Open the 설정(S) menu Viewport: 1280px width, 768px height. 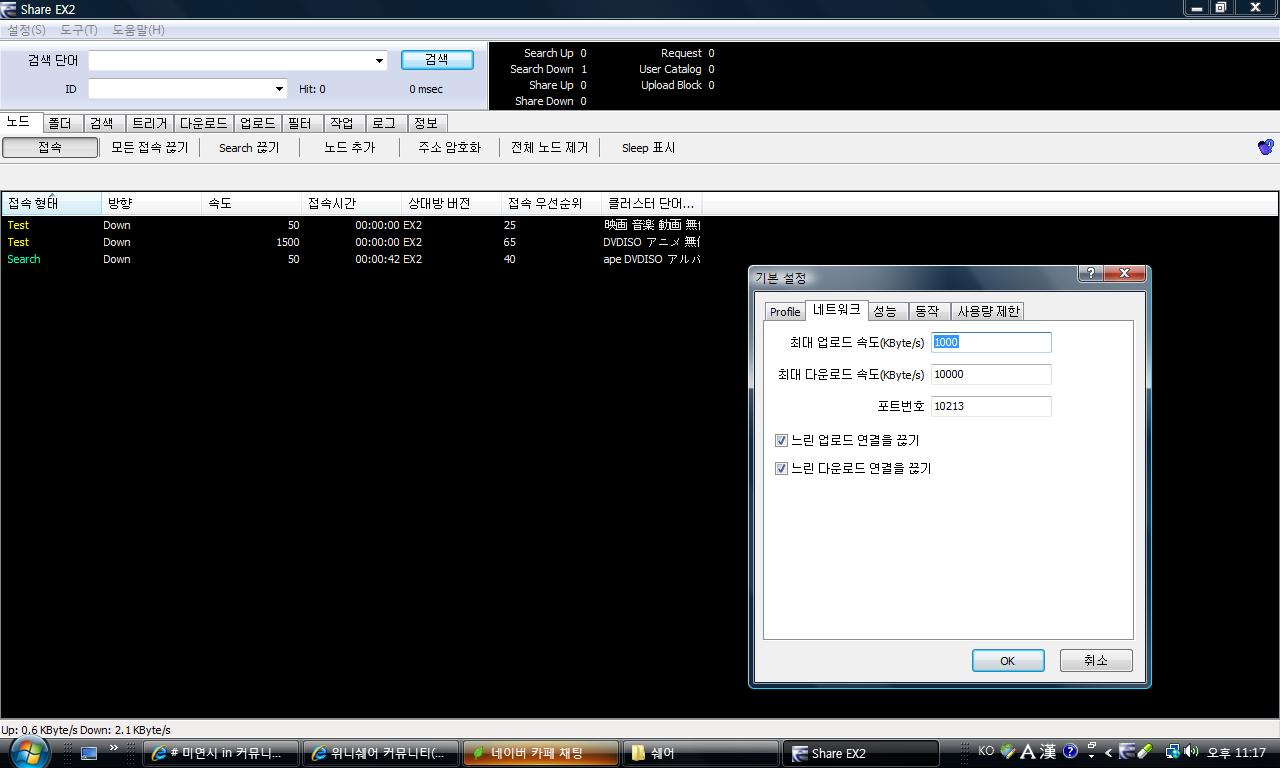coord(26,30)
